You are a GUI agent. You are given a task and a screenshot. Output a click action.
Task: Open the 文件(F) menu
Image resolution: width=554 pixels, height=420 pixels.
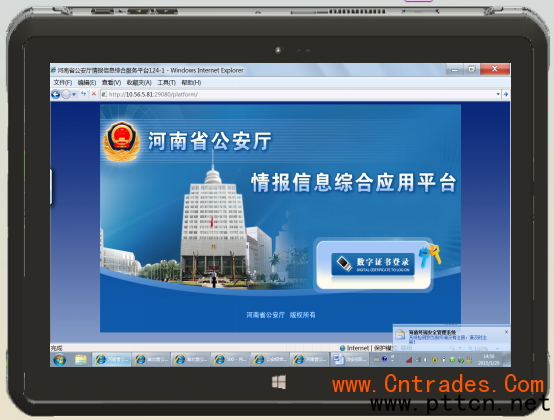63,82
